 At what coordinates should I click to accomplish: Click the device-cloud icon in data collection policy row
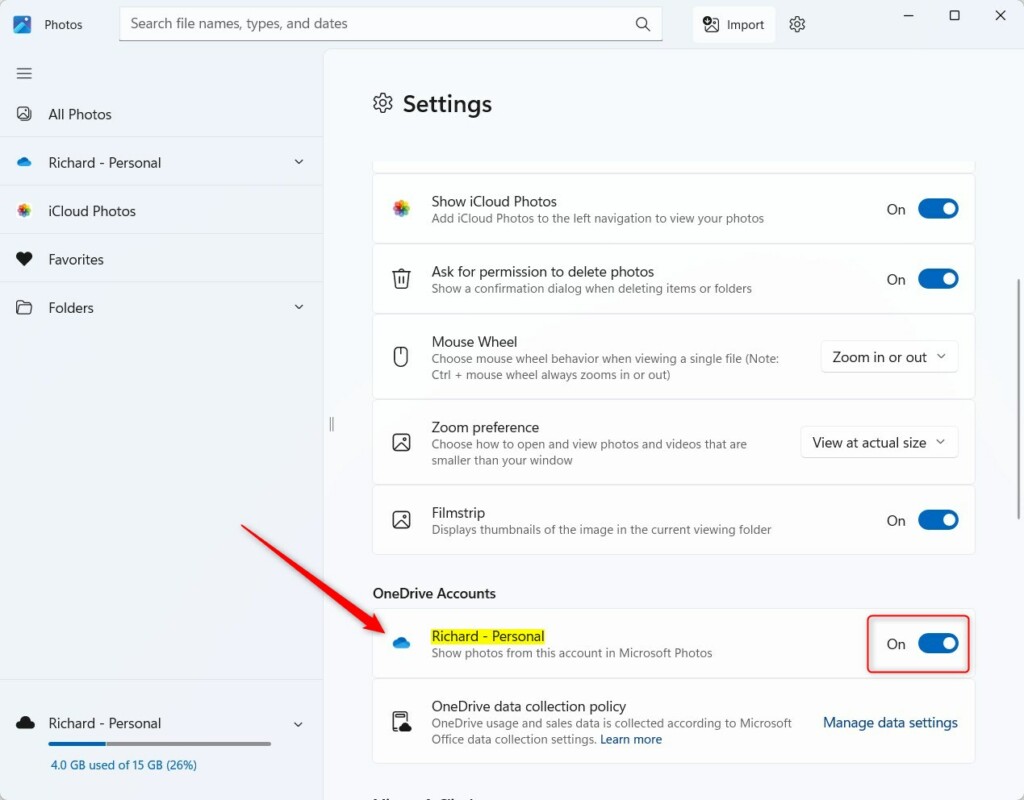pos(401,722)
